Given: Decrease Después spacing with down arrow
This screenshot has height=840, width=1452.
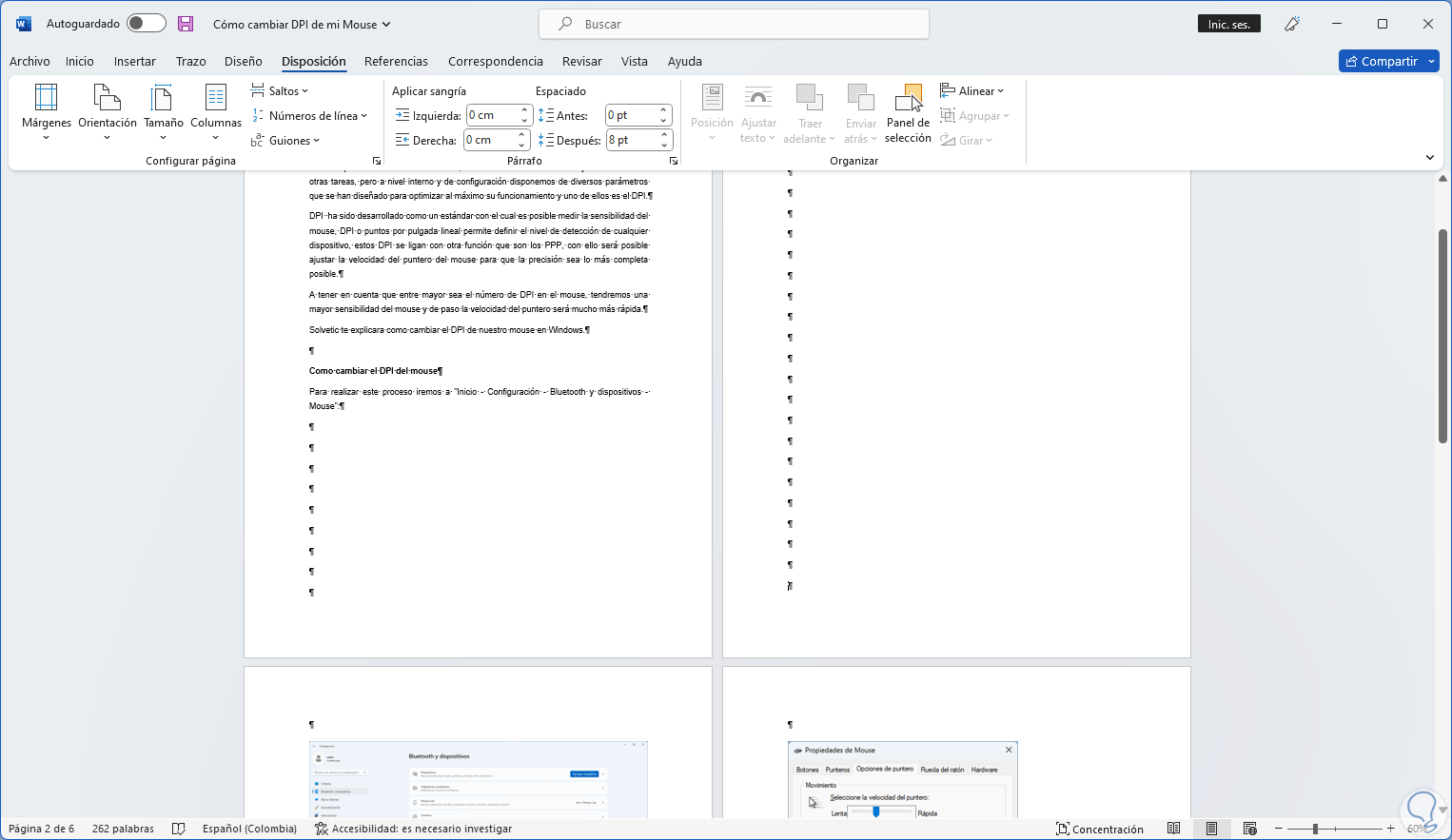Looking at the screenshot, I should click(x=664, y=145).
